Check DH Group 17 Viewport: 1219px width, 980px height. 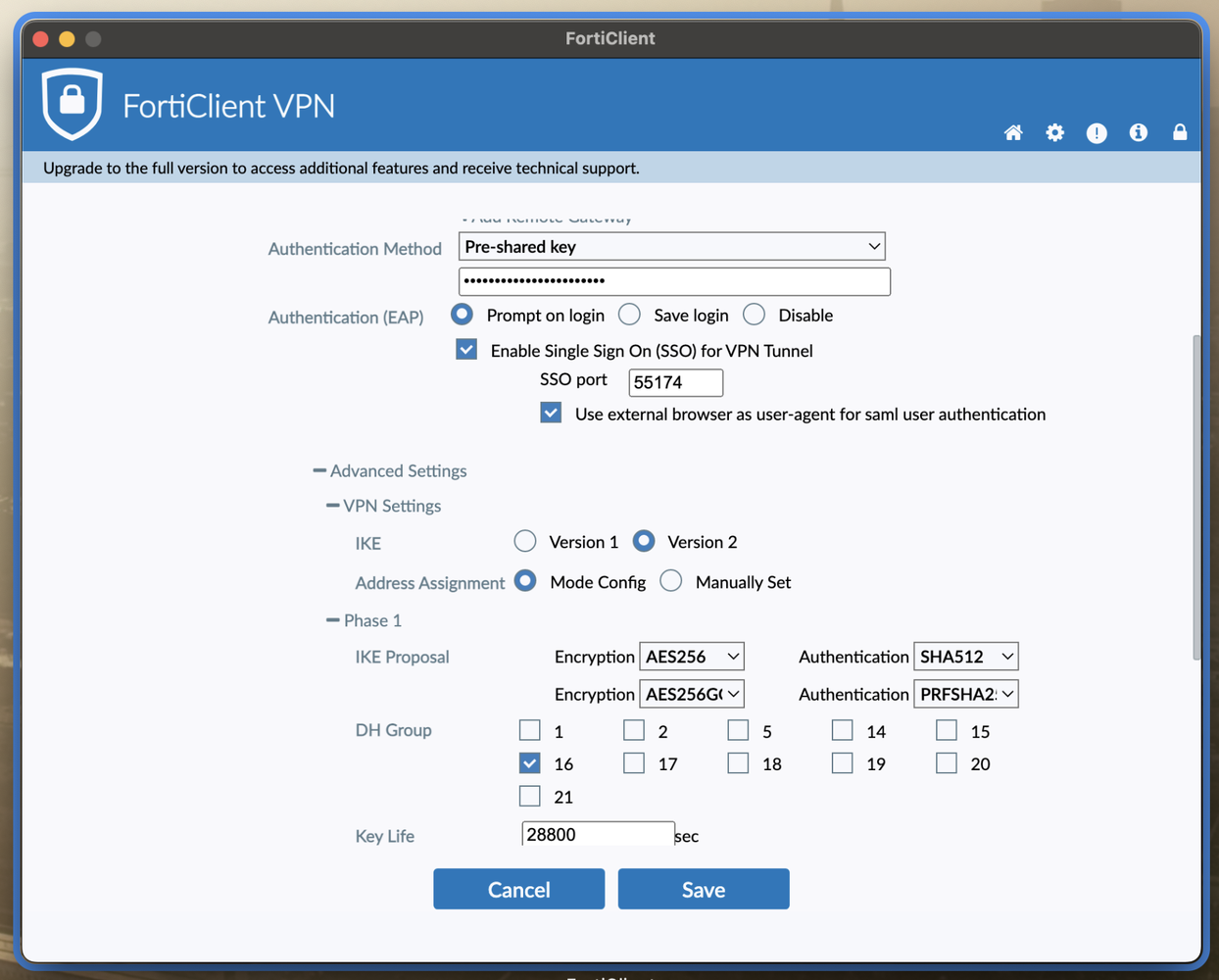634,762
